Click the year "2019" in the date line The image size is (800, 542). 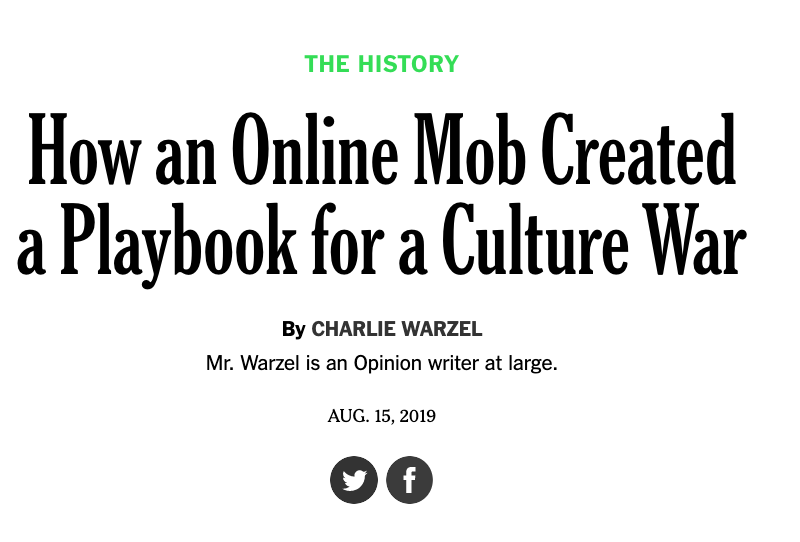coord(417,416)
